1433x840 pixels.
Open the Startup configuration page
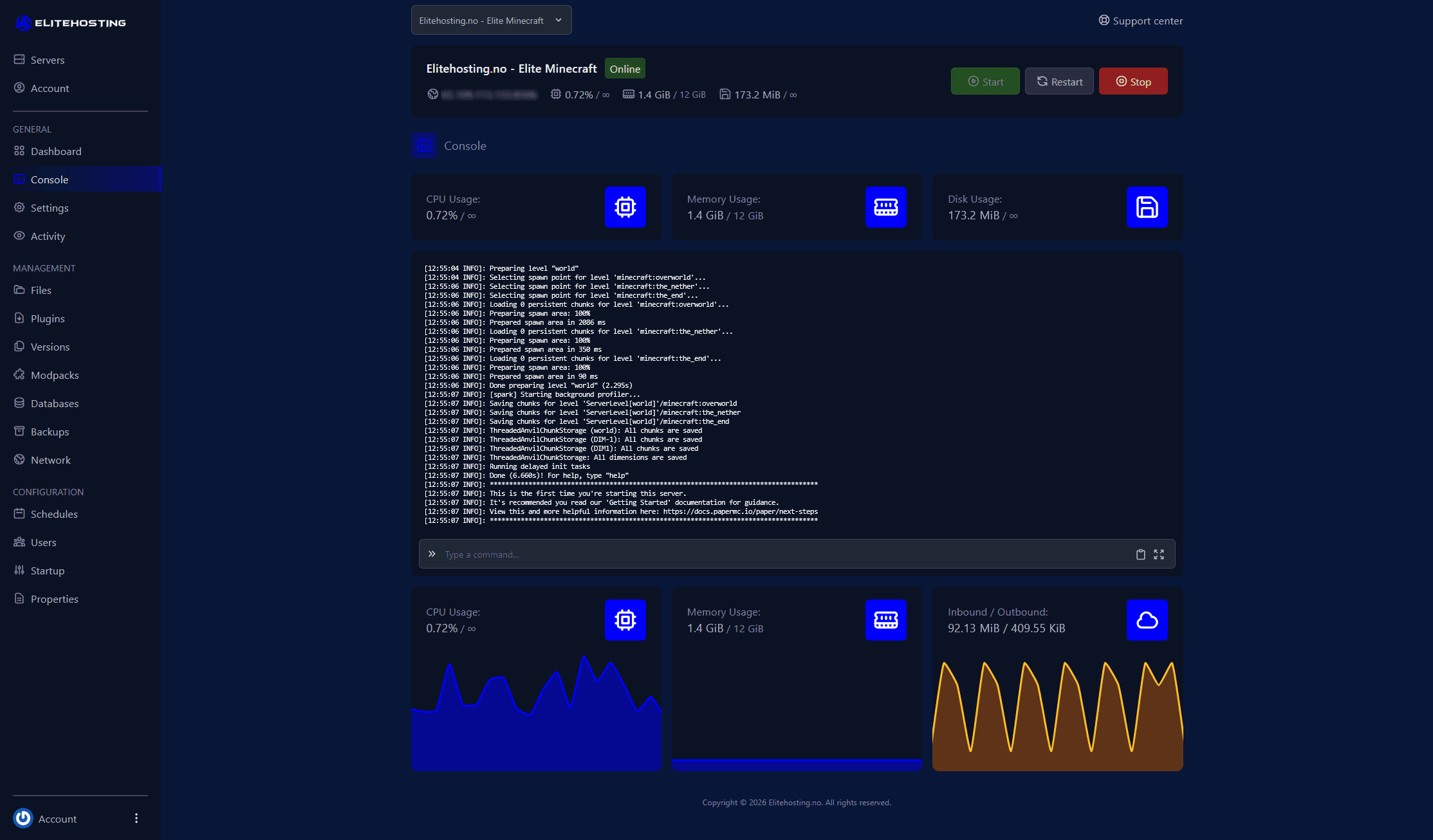tap(80, 571)
